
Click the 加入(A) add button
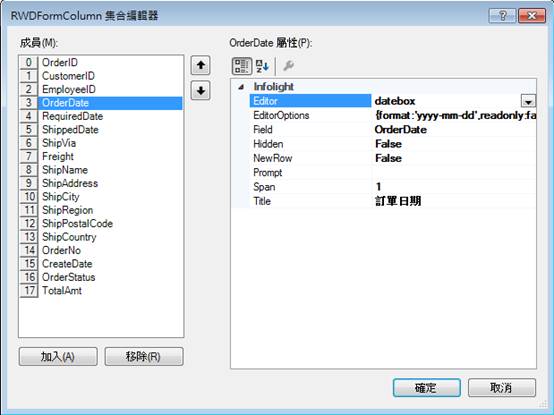58,357
